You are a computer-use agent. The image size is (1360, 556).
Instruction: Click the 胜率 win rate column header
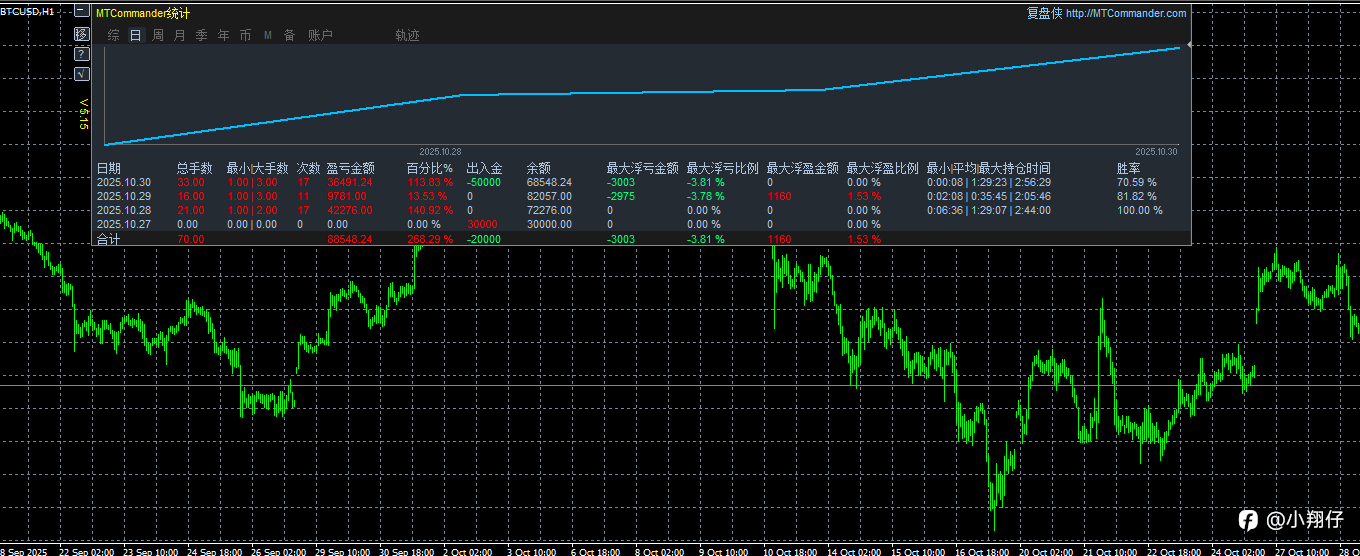click(1128, 168)
